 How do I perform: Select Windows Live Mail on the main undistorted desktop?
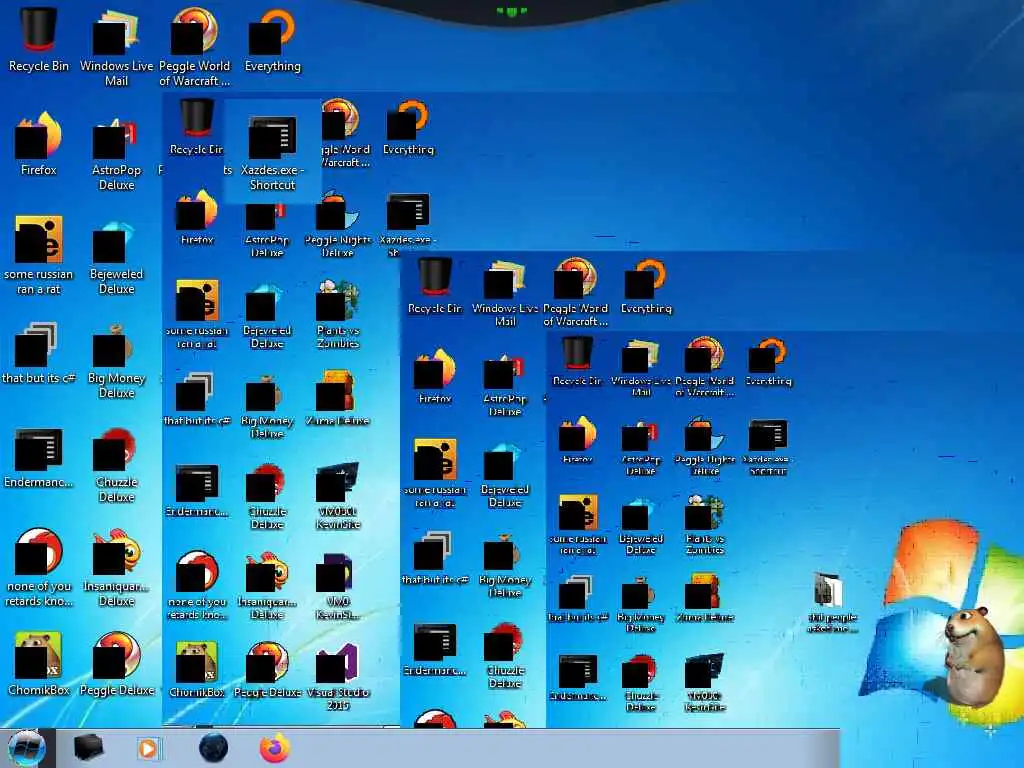[116, 48]
